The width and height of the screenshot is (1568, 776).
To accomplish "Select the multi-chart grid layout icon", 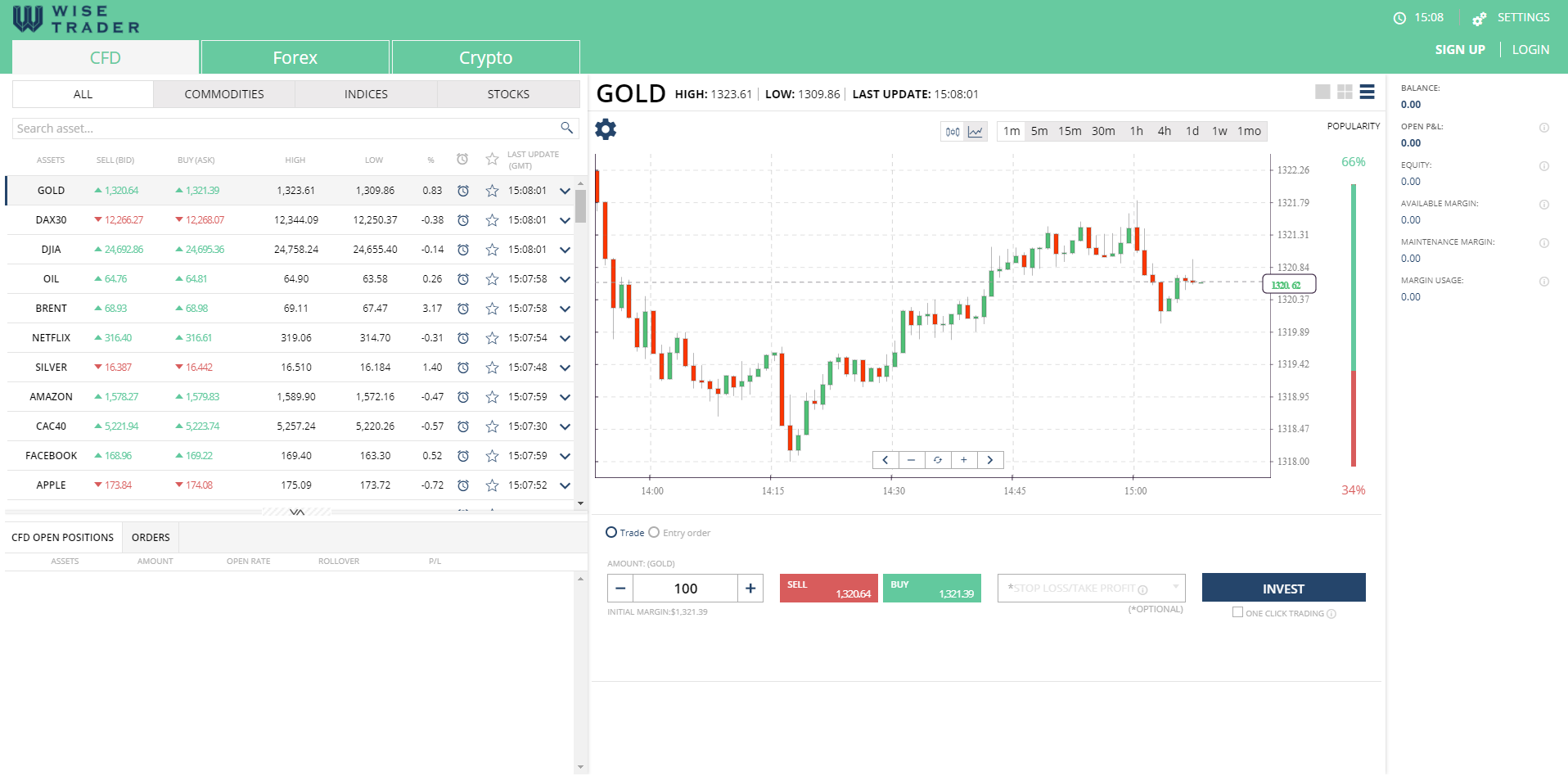I will point(1344,92).
